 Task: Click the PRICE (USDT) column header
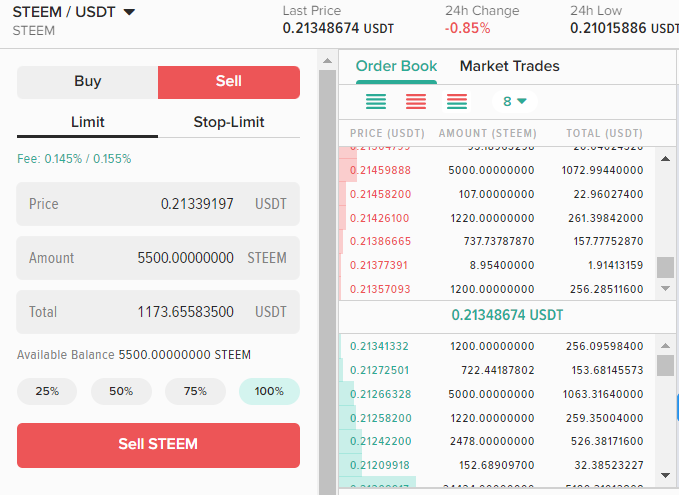[x=387, y=133]
